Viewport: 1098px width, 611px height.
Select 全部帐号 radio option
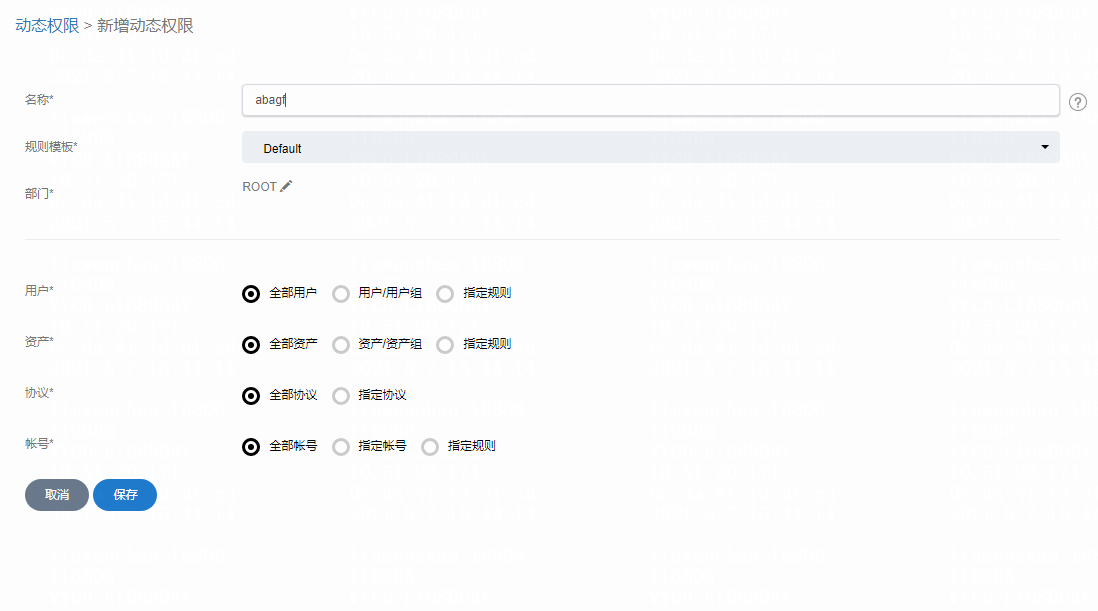[251, 447]
